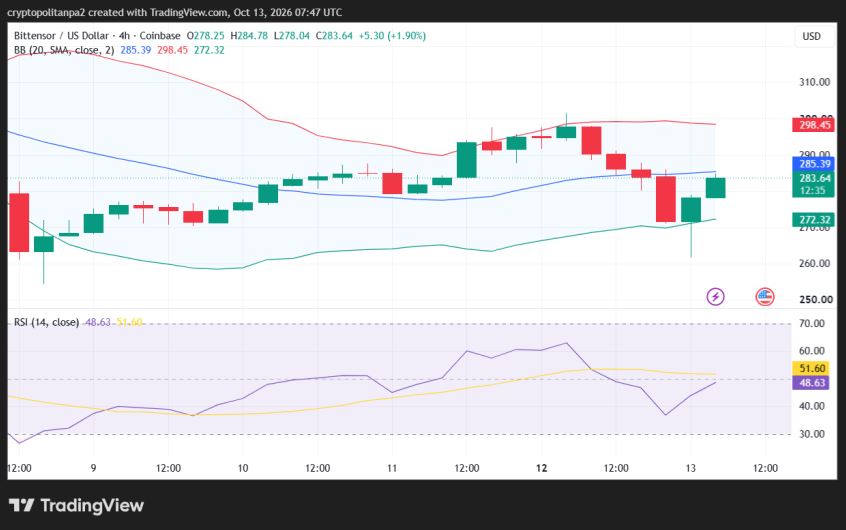Click the green 272.32 lower band label
Image resolution: width=846 pixels, height=530 pixels.
click(814, 220)
